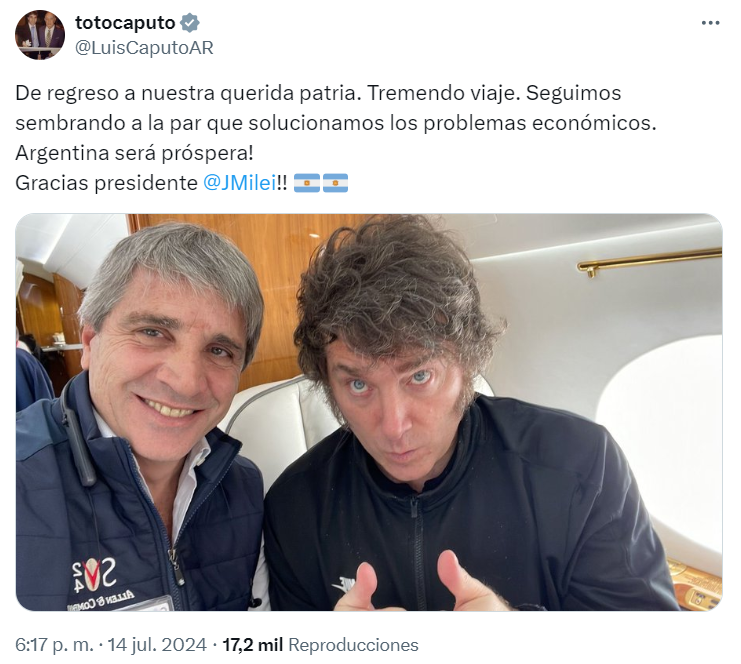Click the tweet text starting 'De regreso'

tap(336, 138)
